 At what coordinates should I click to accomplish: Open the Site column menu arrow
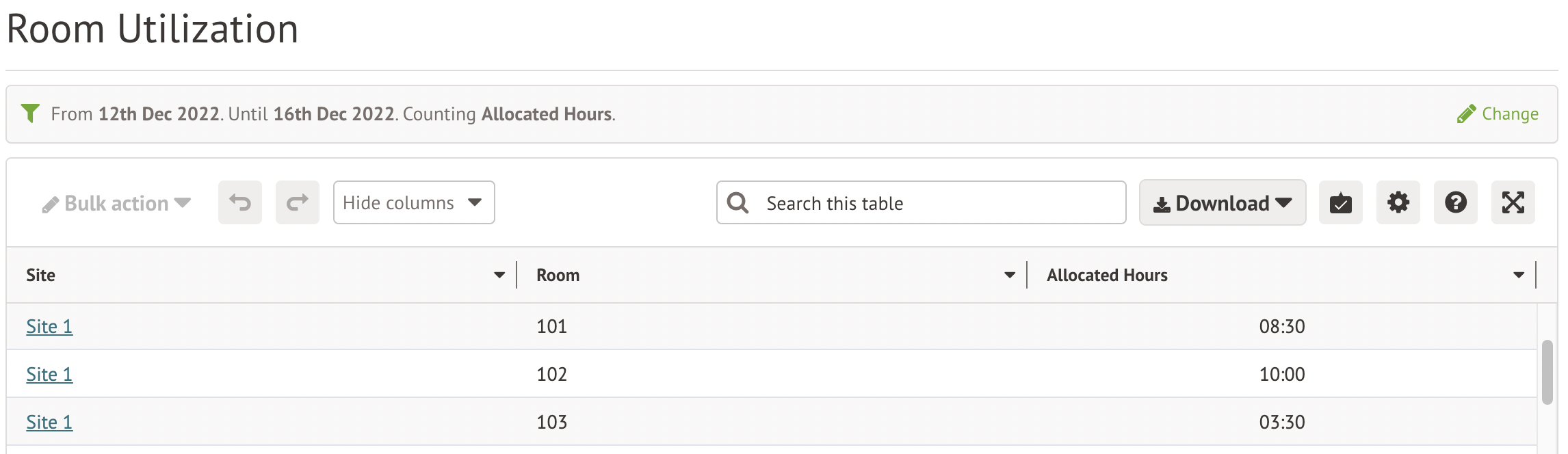499,275
